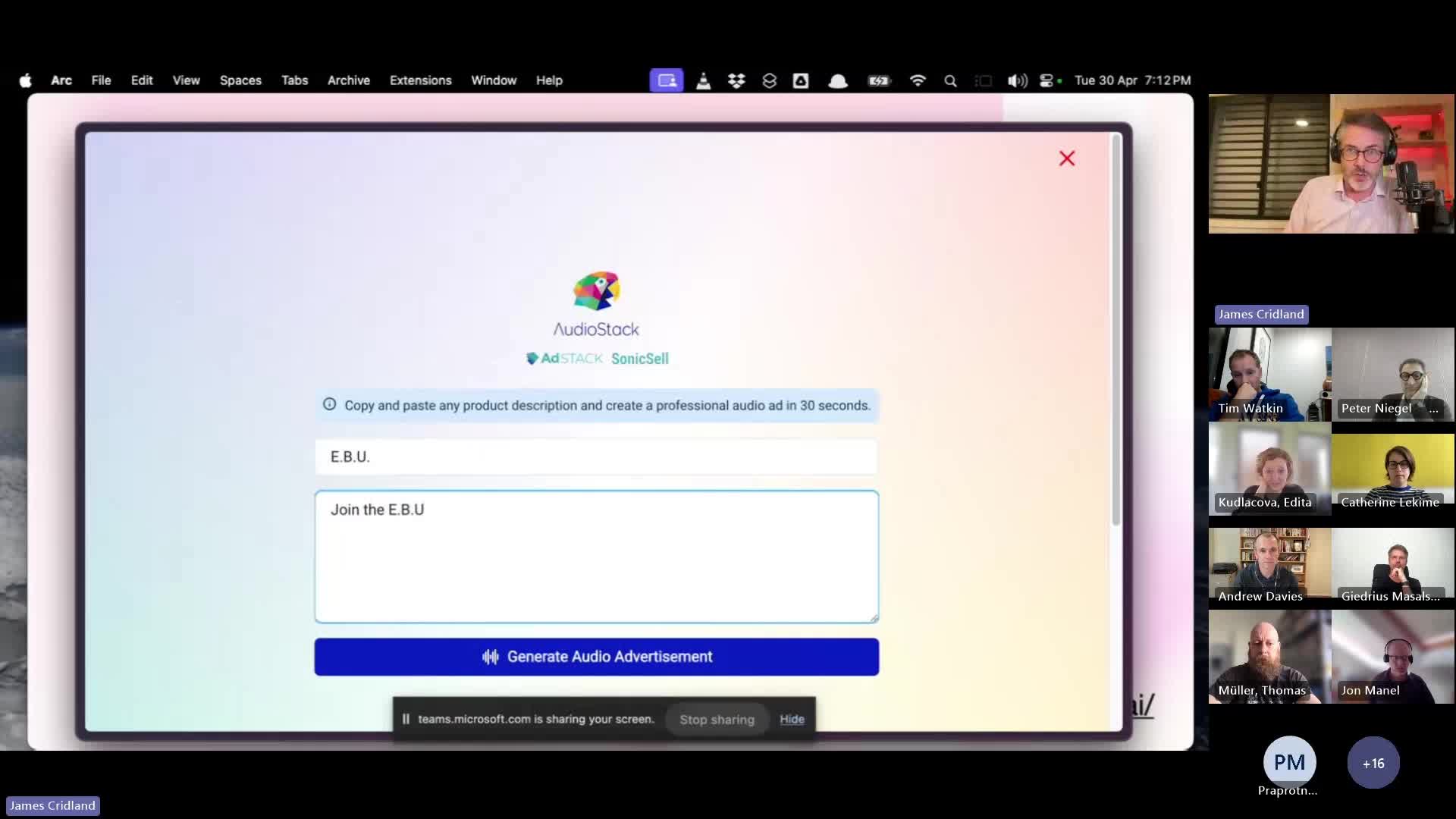This screenshot has width=1456, height=819.
Task: Click the pause icon in sharing bar
Action: click(406, 719)
